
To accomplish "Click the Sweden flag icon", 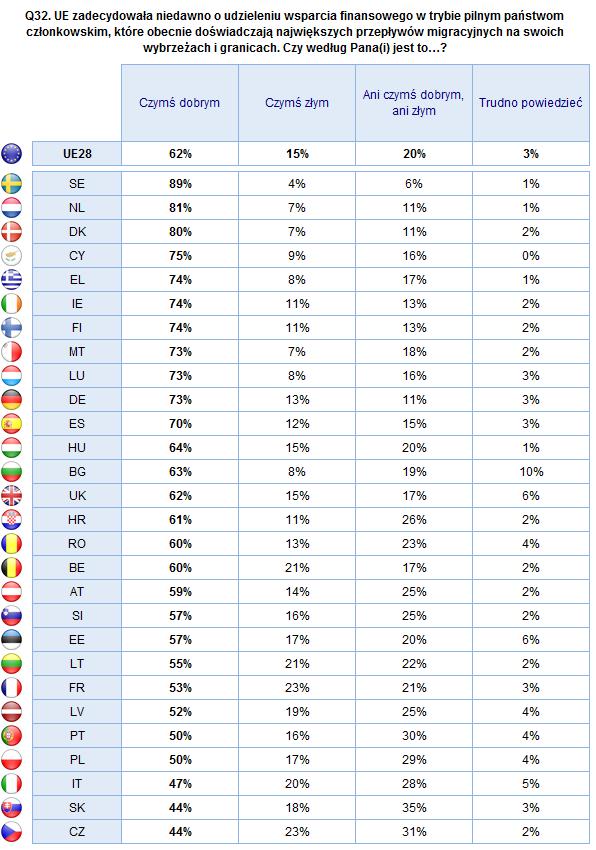I will [11, 184].
